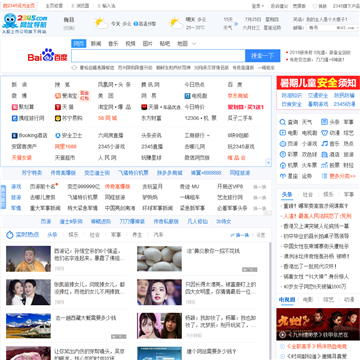Open the 暑期儿童安全须知 banner
Viewport: 360px width, 360px height.
(318, 83)
